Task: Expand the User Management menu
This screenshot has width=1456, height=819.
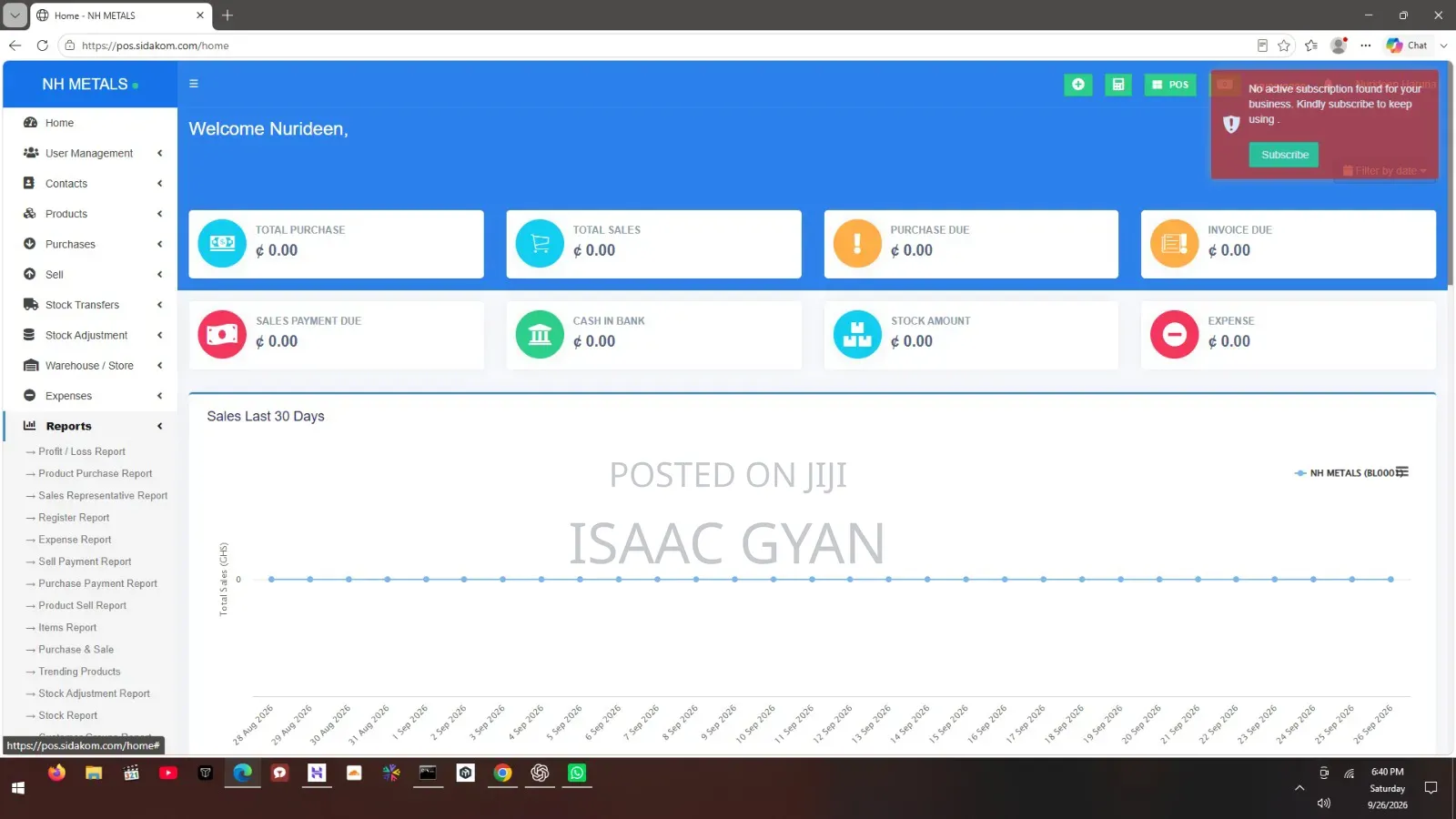Action: 90,153
